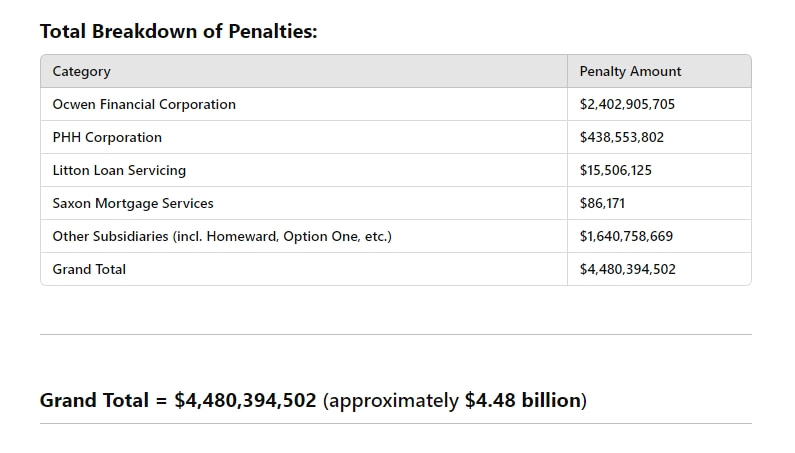795x453 pixels.
Task: Select the $2,402,905,705 amount cell
Action: pyautogui.click(x=659, y=104)
